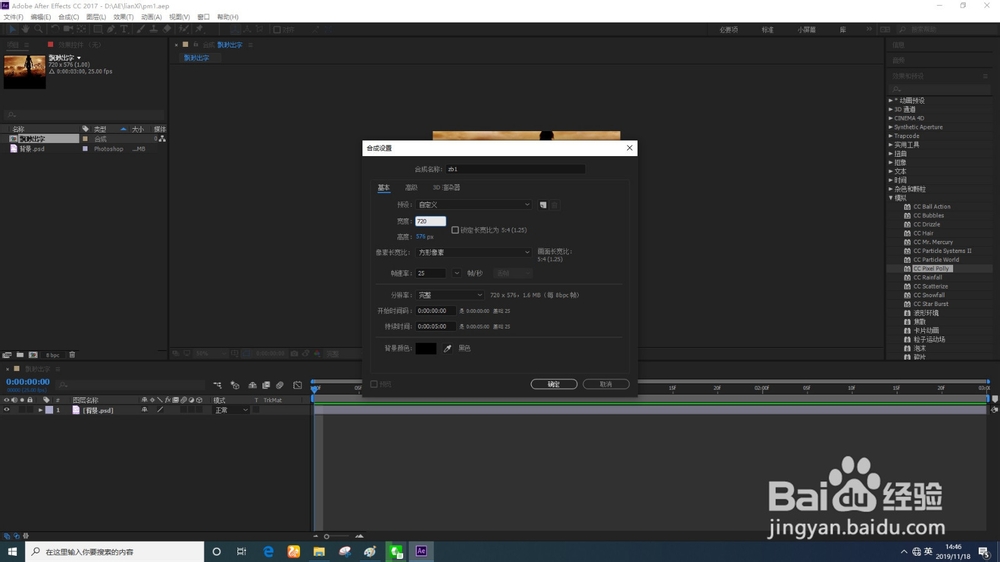Expand the Synthetic Aperture effects category
This screenshot has height=562, width=1000.
(x=891, y=127)
